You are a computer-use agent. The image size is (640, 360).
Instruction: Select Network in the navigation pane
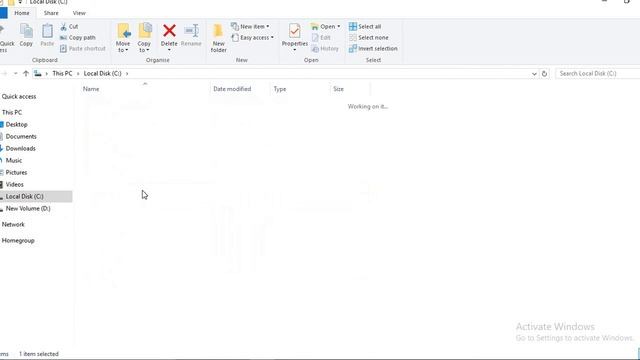[13, 224]
